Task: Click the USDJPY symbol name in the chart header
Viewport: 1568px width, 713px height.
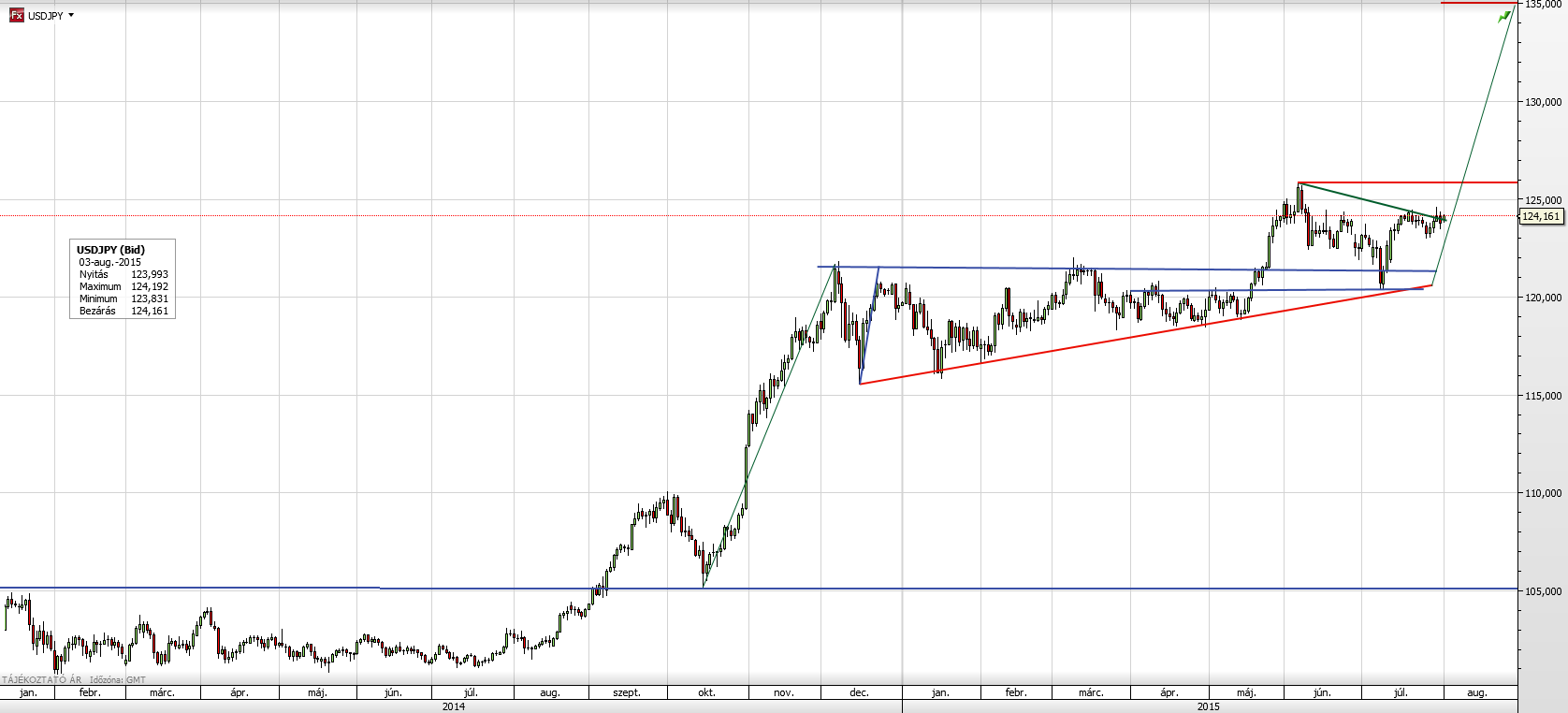Action: pos(46,16)
